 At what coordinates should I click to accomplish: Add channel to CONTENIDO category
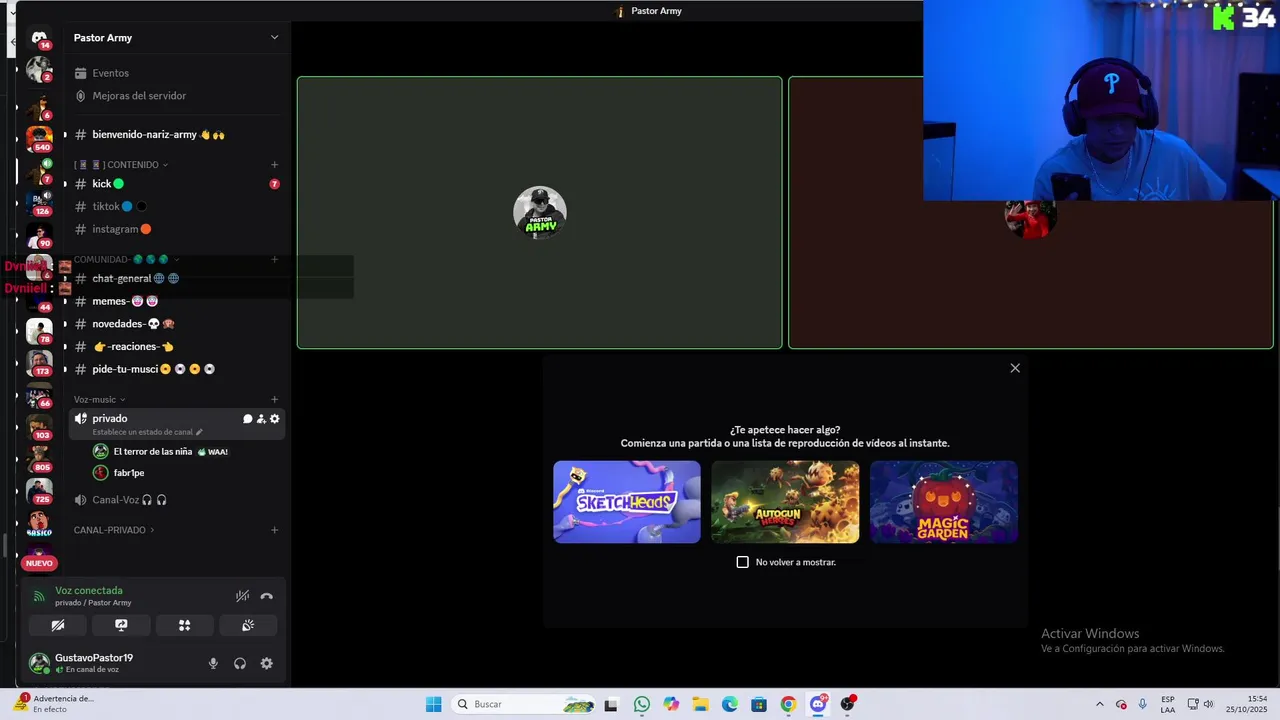275,165
